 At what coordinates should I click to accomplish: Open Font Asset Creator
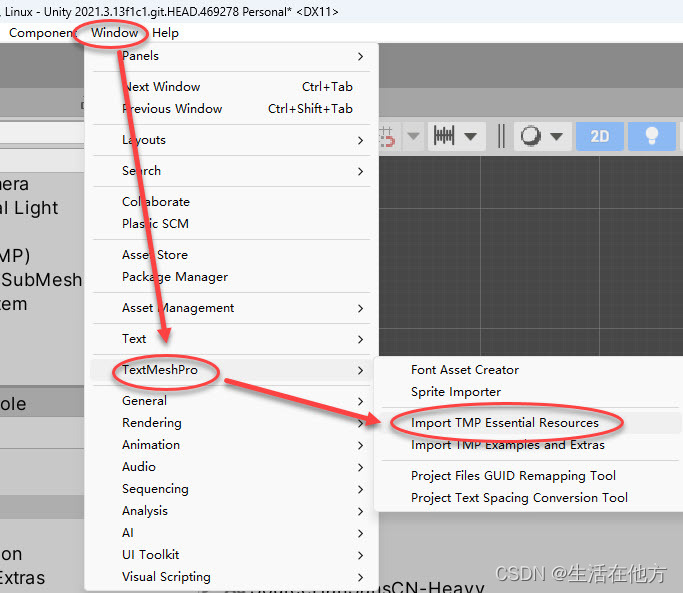pos(529,370)
